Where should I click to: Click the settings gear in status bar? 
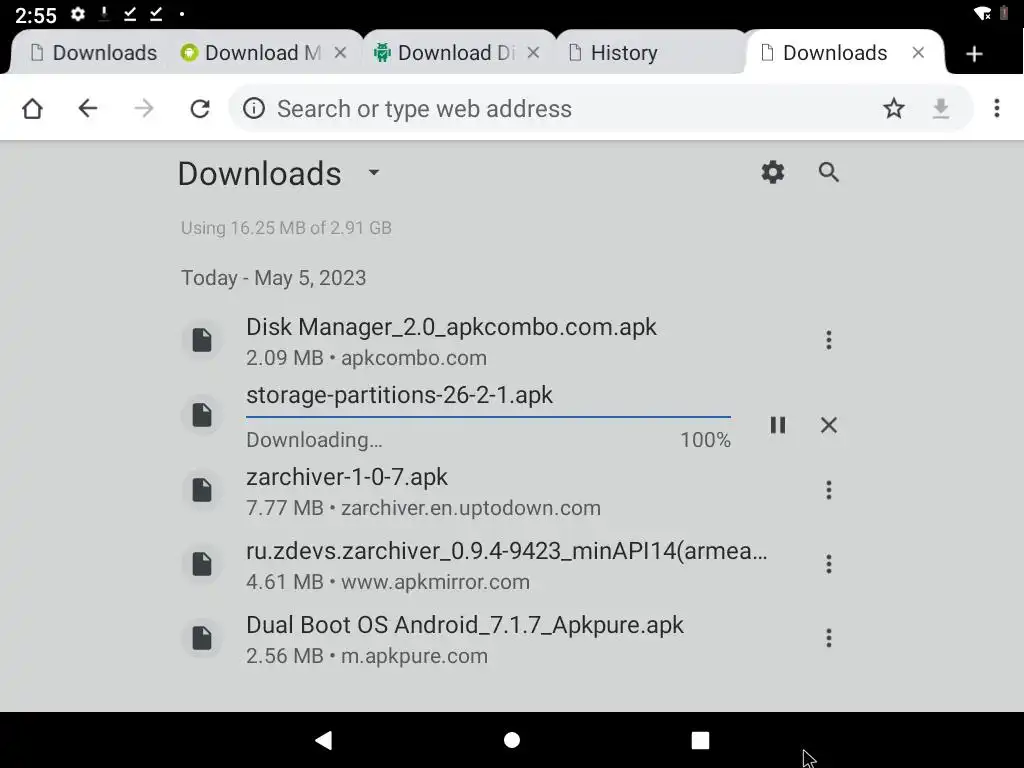point(78,14)
